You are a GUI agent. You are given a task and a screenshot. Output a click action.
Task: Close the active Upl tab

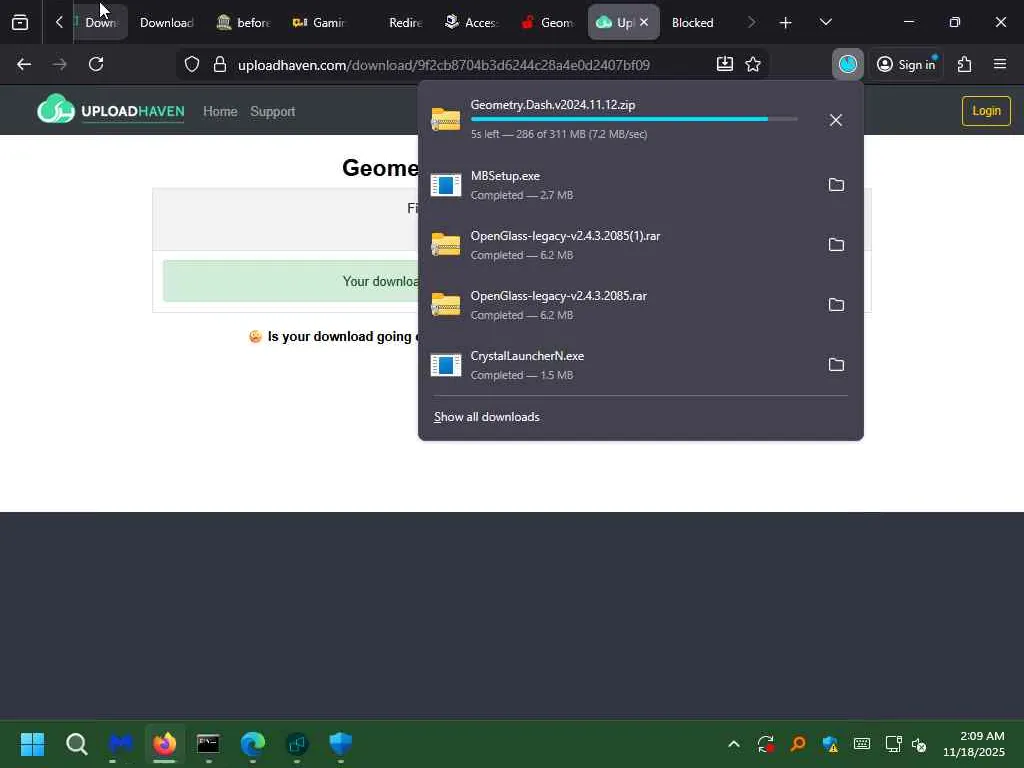644,22
